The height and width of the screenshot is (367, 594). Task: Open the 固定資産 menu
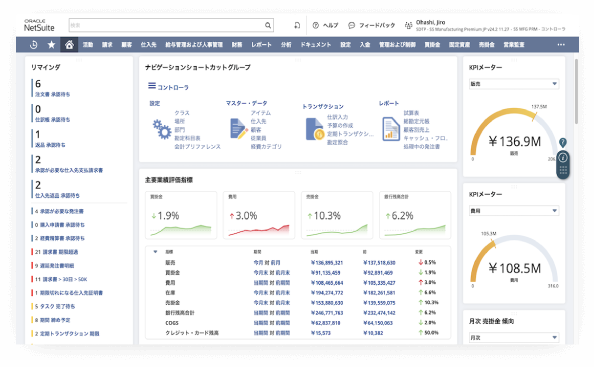(459, 45)
